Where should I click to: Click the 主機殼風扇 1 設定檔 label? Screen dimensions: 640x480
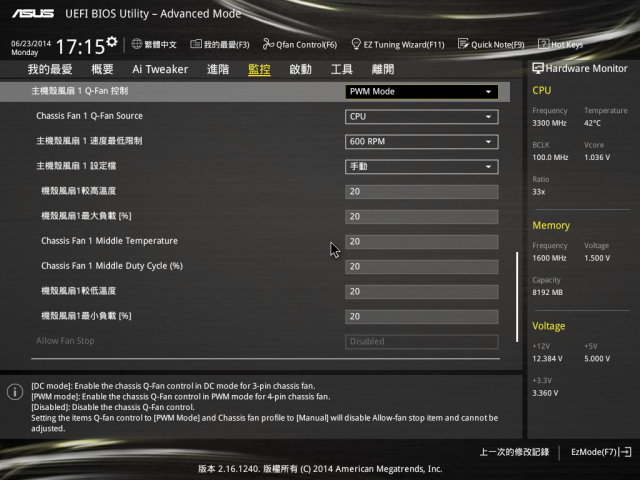76,166
